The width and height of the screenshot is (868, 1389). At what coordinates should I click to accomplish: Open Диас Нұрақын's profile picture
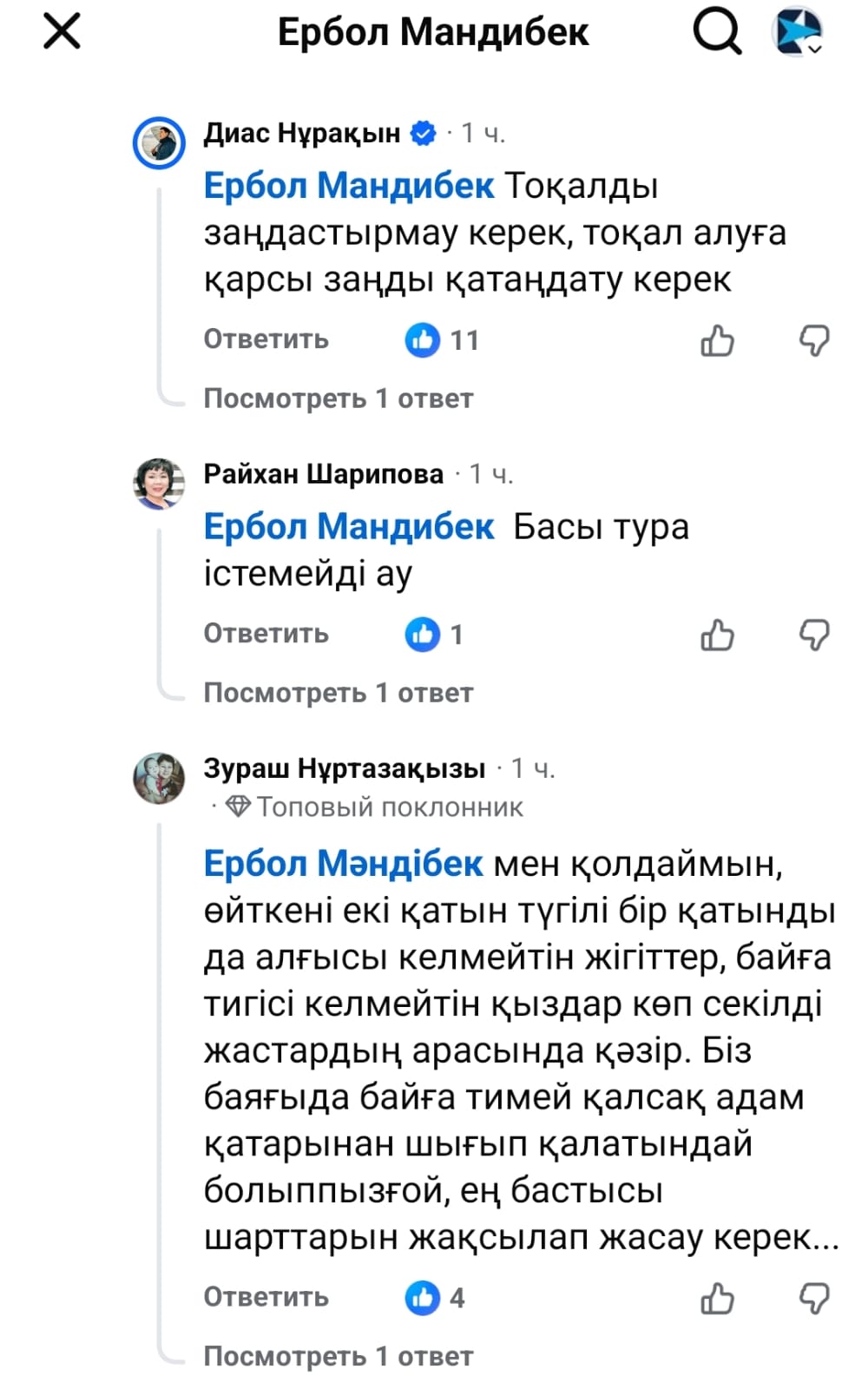159,142
